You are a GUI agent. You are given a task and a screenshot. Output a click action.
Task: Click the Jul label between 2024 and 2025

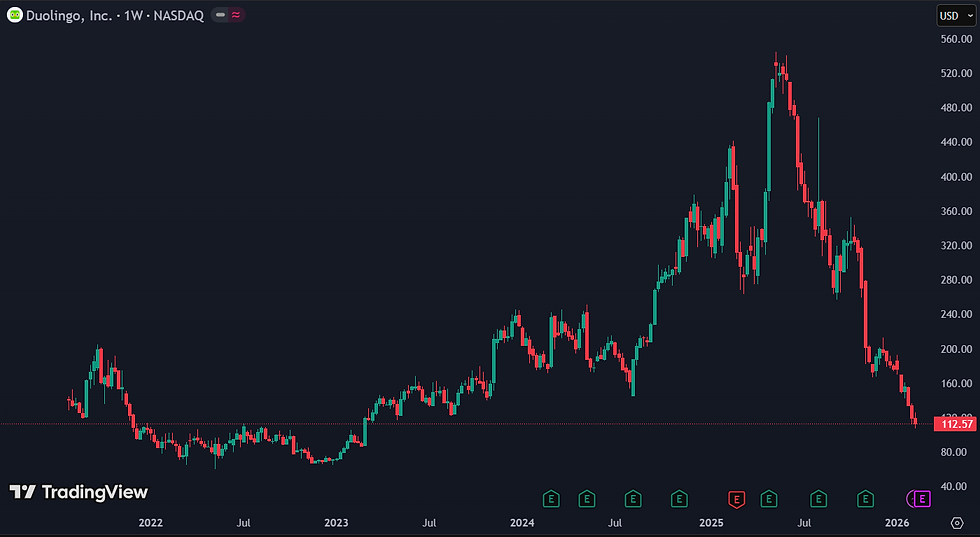616,523
